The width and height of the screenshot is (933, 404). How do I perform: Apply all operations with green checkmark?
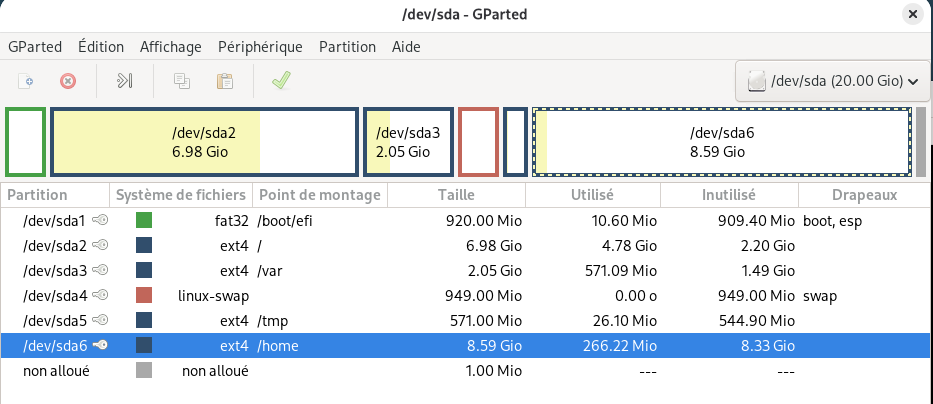[x=281, y=80]
